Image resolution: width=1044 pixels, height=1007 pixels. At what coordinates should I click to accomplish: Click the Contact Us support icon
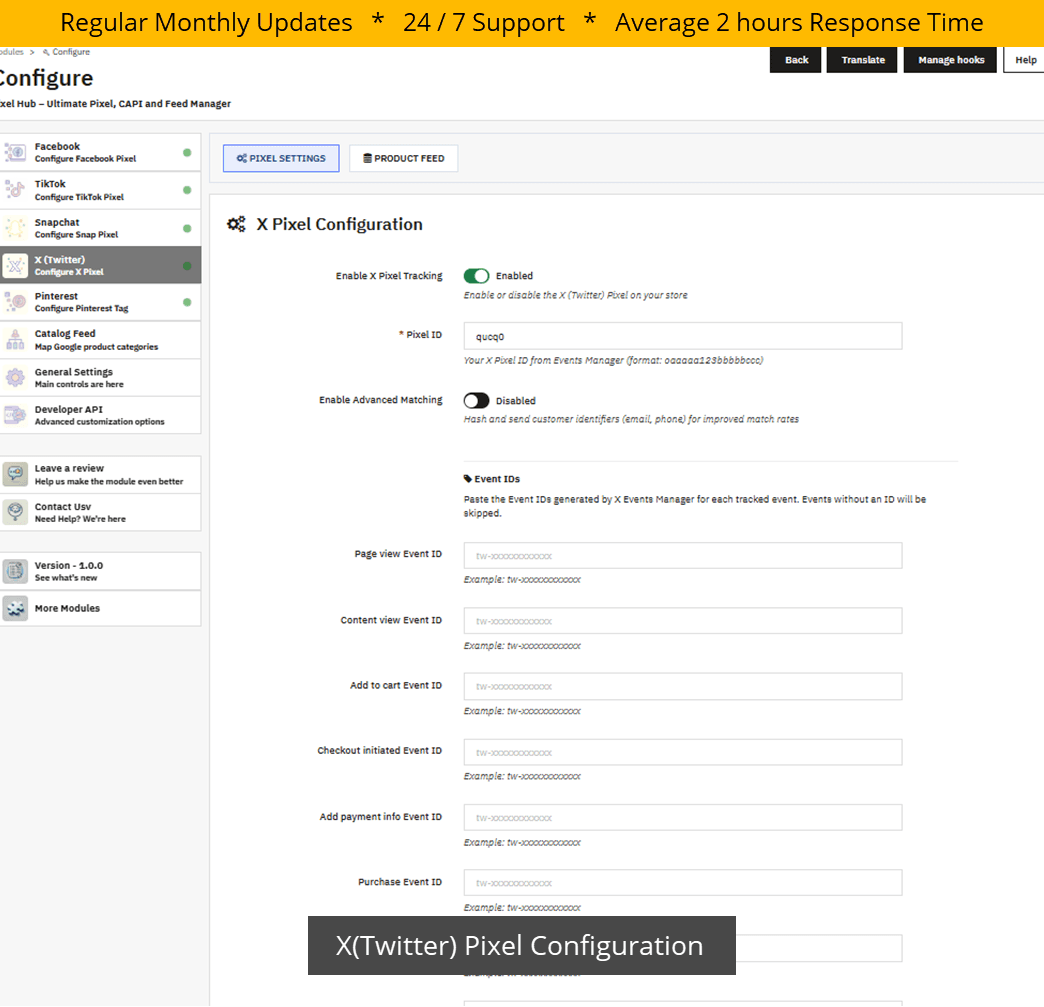[x=15, y=512]
